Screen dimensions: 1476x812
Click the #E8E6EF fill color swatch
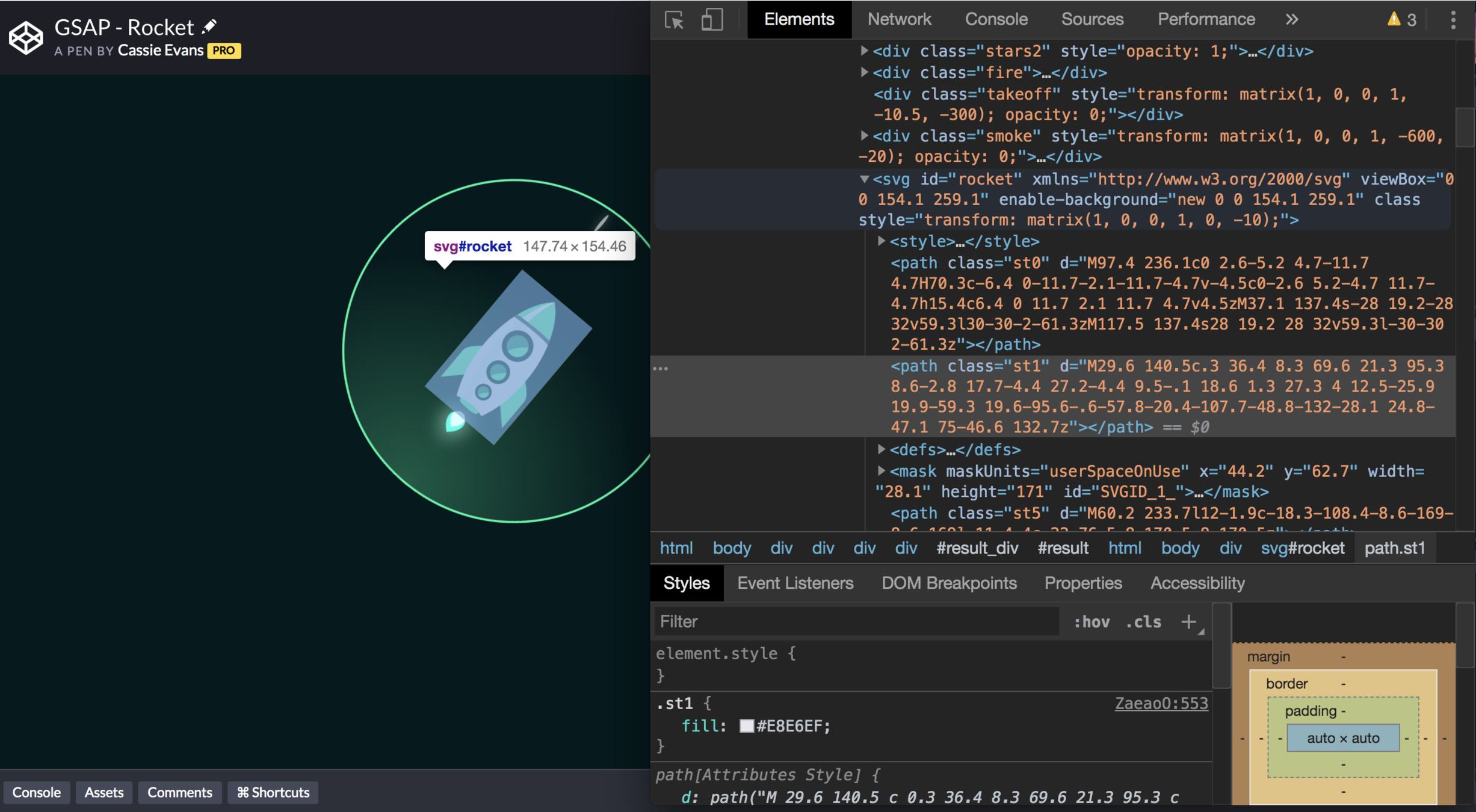tap(746, 726)
